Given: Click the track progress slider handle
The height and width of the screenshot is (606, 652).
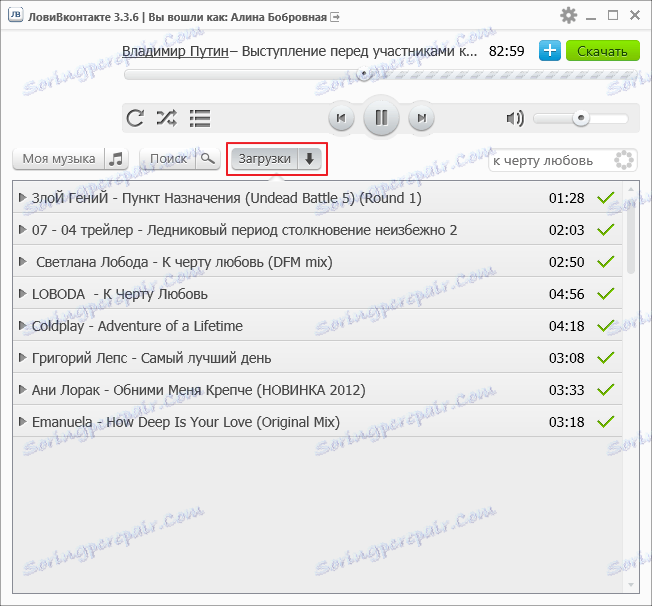Looking at the screenshot, I should coord(364,74).
